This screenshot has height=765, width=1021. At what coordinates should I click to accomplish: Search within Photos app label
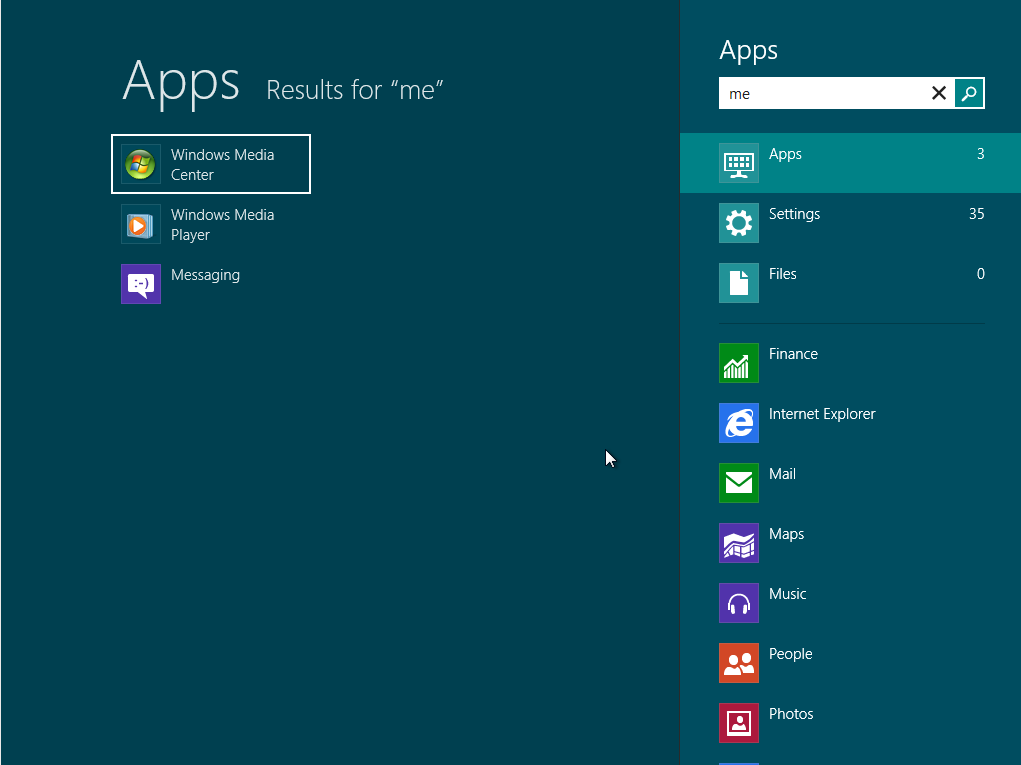[x=790, y=714]
